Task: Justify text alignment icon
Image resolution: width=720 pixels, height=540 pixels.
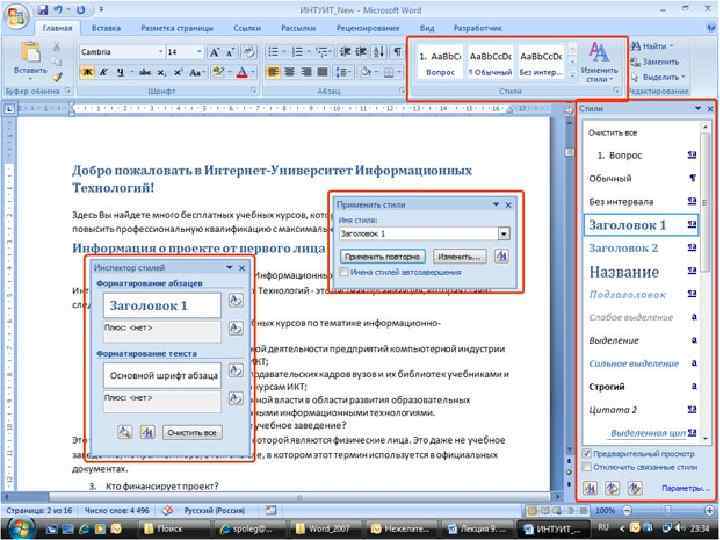Action: pyautogui.click(x=323, y=72)
